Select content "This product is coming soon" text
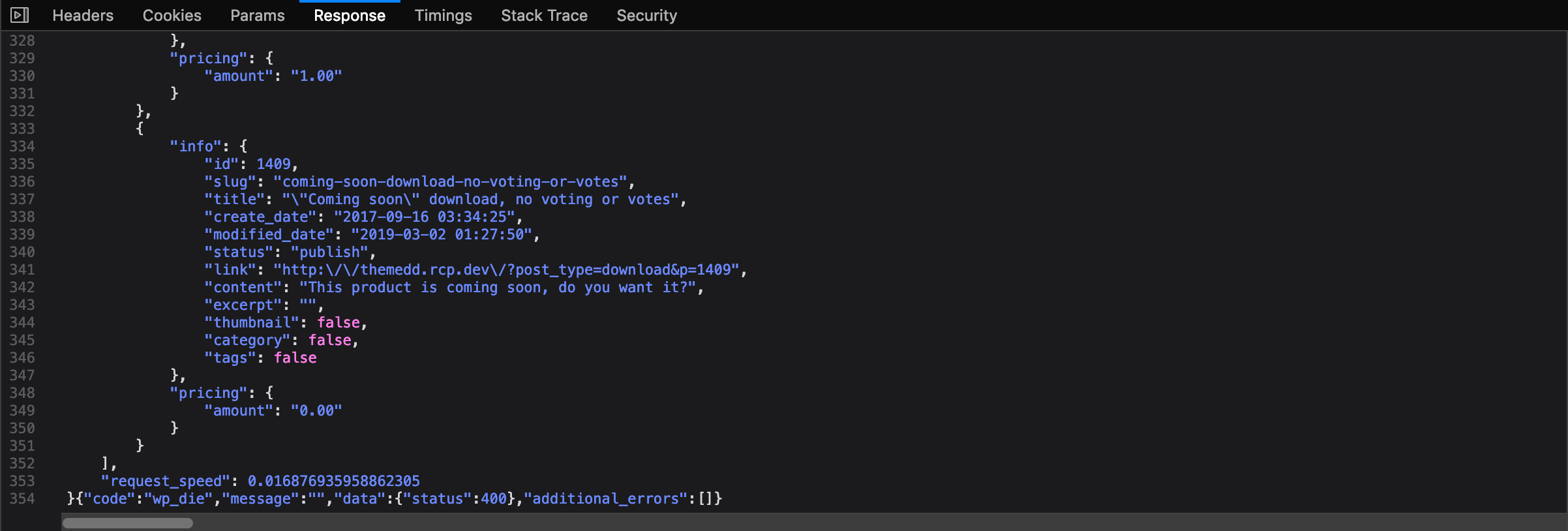The image size is (1568, 531). pyautogui.click(x=498, y=287)
